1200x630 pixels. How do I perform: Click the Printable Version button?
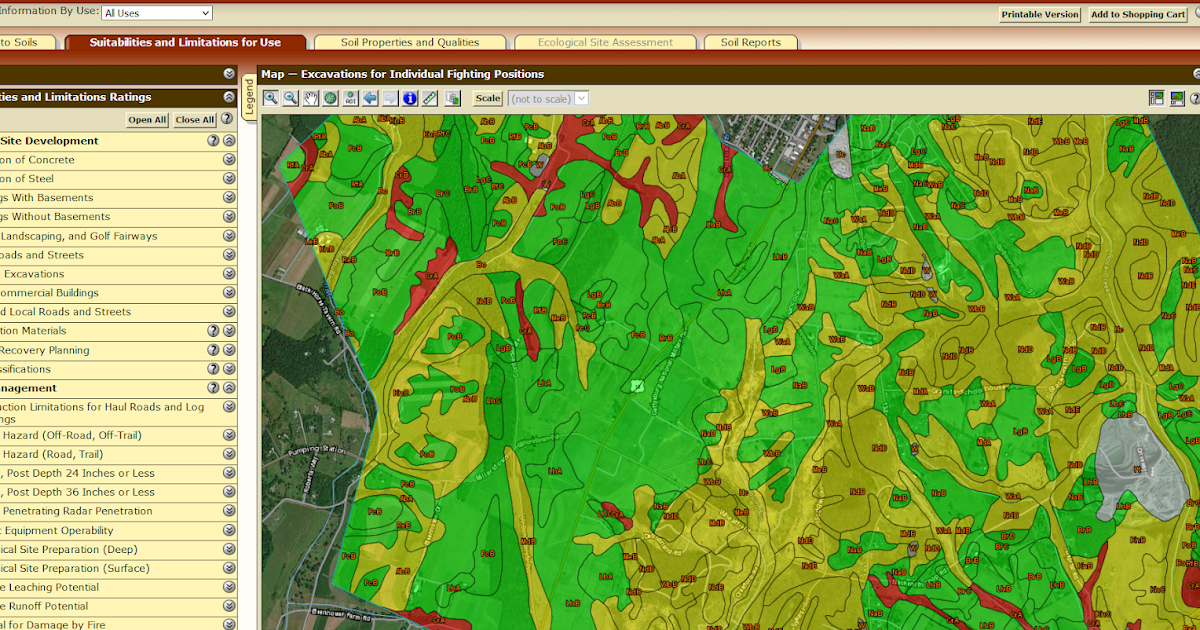(1039, 14)
